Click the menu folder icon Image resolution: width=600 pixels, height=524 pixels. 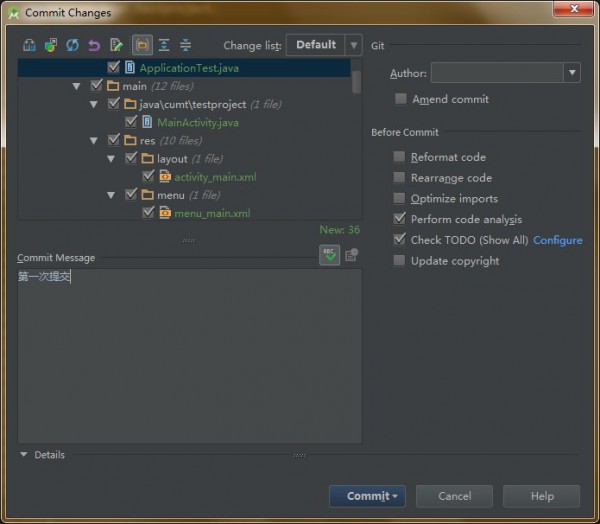coord(148,195)
